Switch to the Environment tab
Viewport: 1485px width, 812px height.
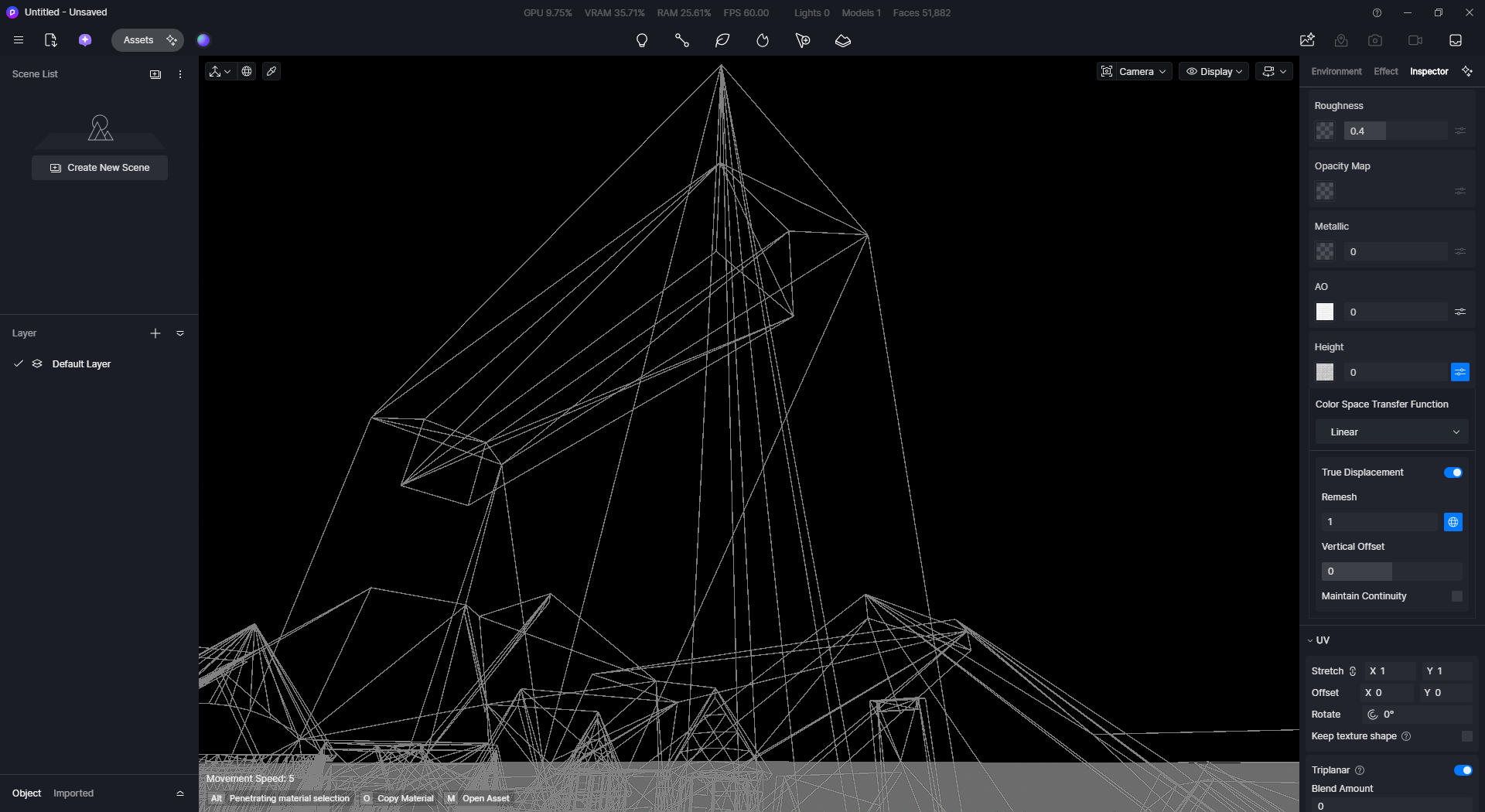1336,71
